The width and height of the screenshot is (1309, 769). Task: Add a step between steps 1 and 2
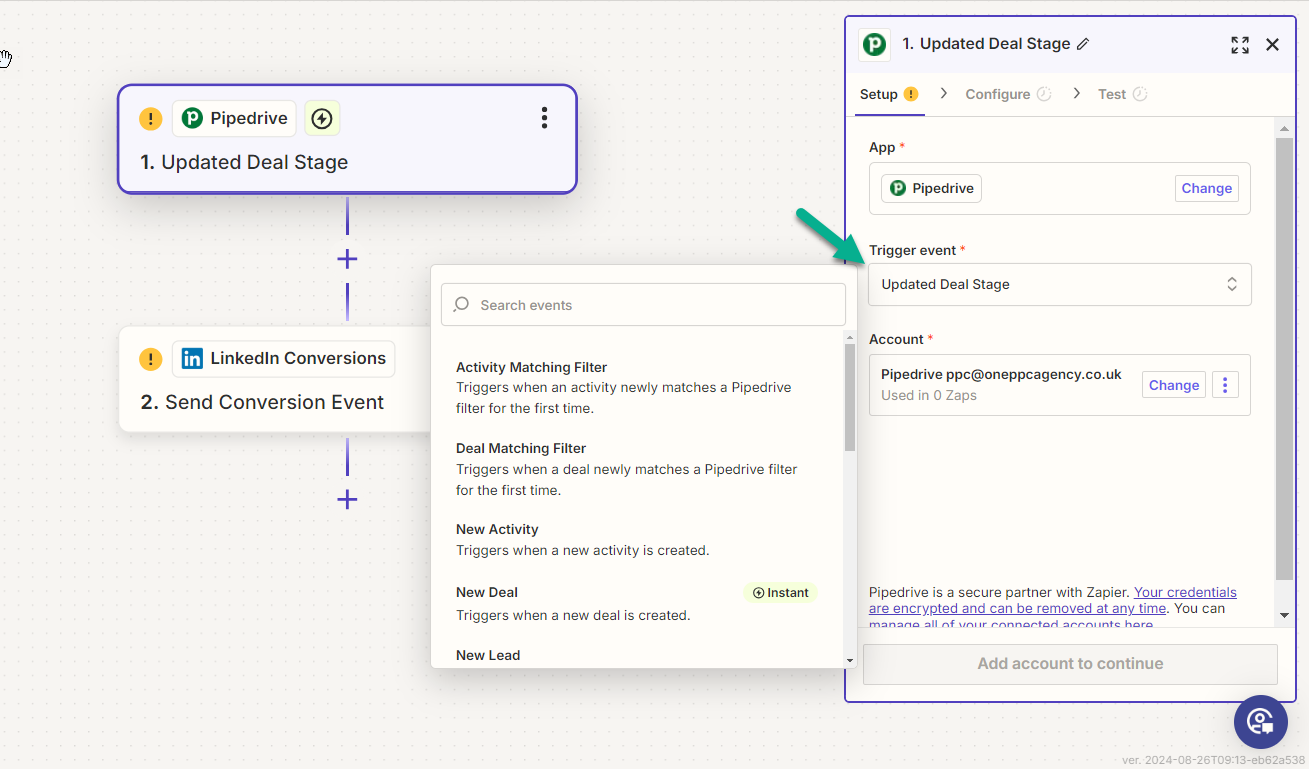347,259
